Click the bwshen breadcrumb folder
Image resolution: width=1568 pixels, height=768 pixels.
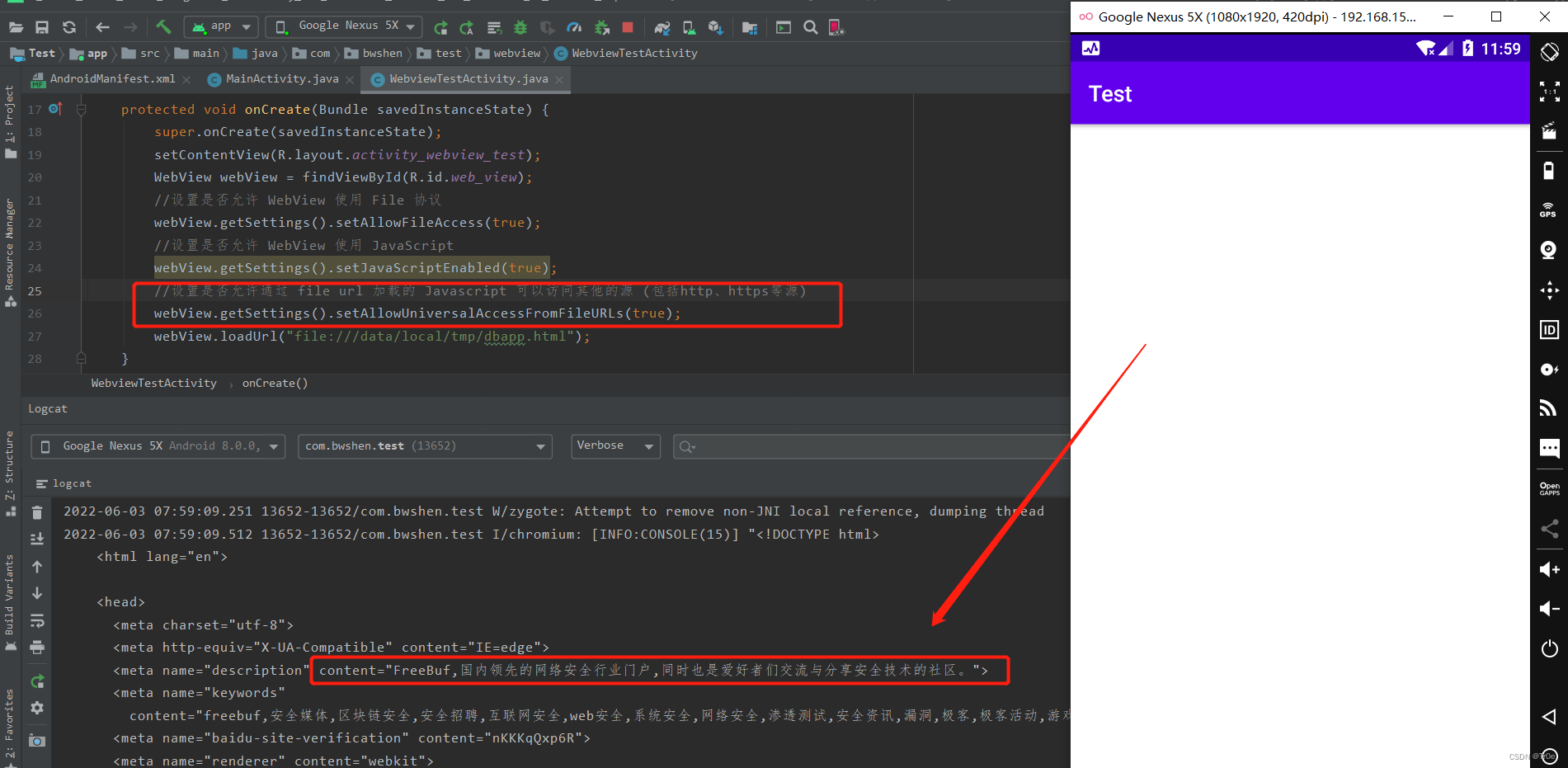pyautogui.click(x=374, y=54)
